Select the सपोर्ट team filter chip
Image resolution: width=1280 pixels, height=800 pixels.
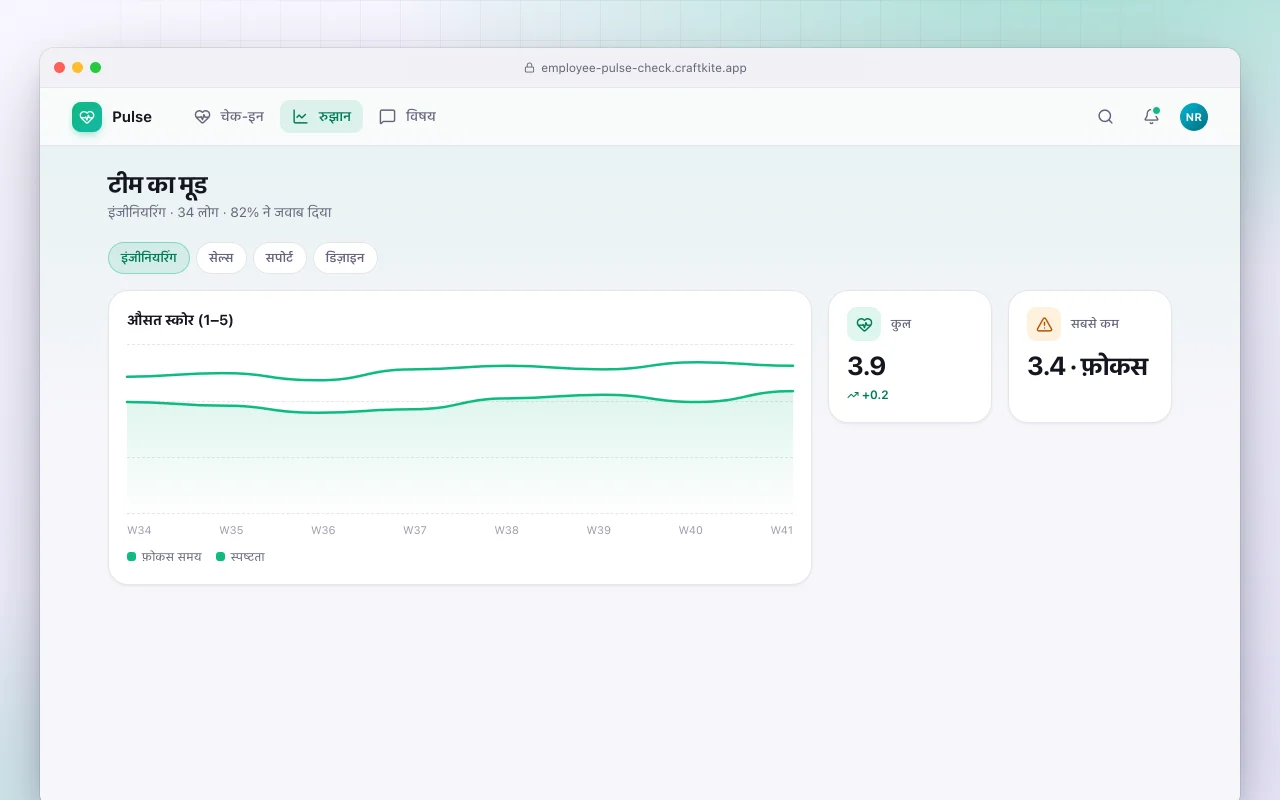click(280, 258)
